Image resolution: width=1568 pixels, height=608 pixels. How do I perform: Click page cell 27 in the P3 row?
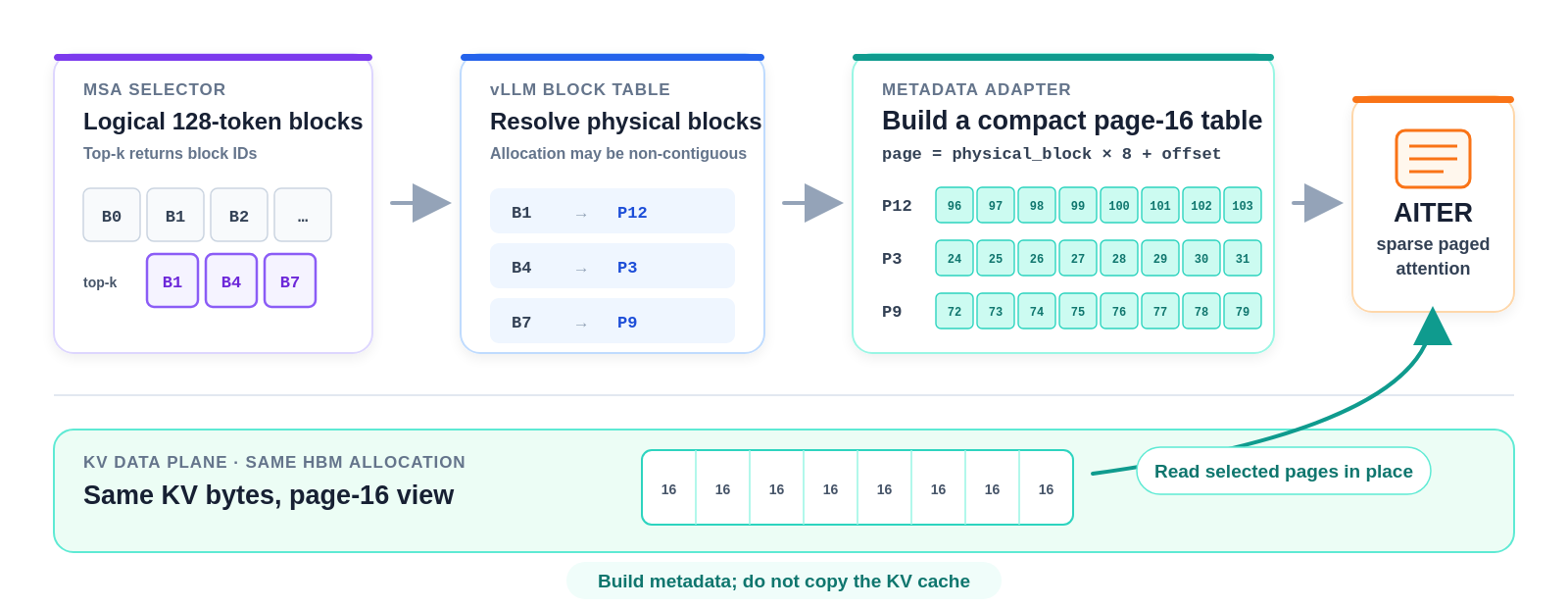click(x=1078, y=258)
